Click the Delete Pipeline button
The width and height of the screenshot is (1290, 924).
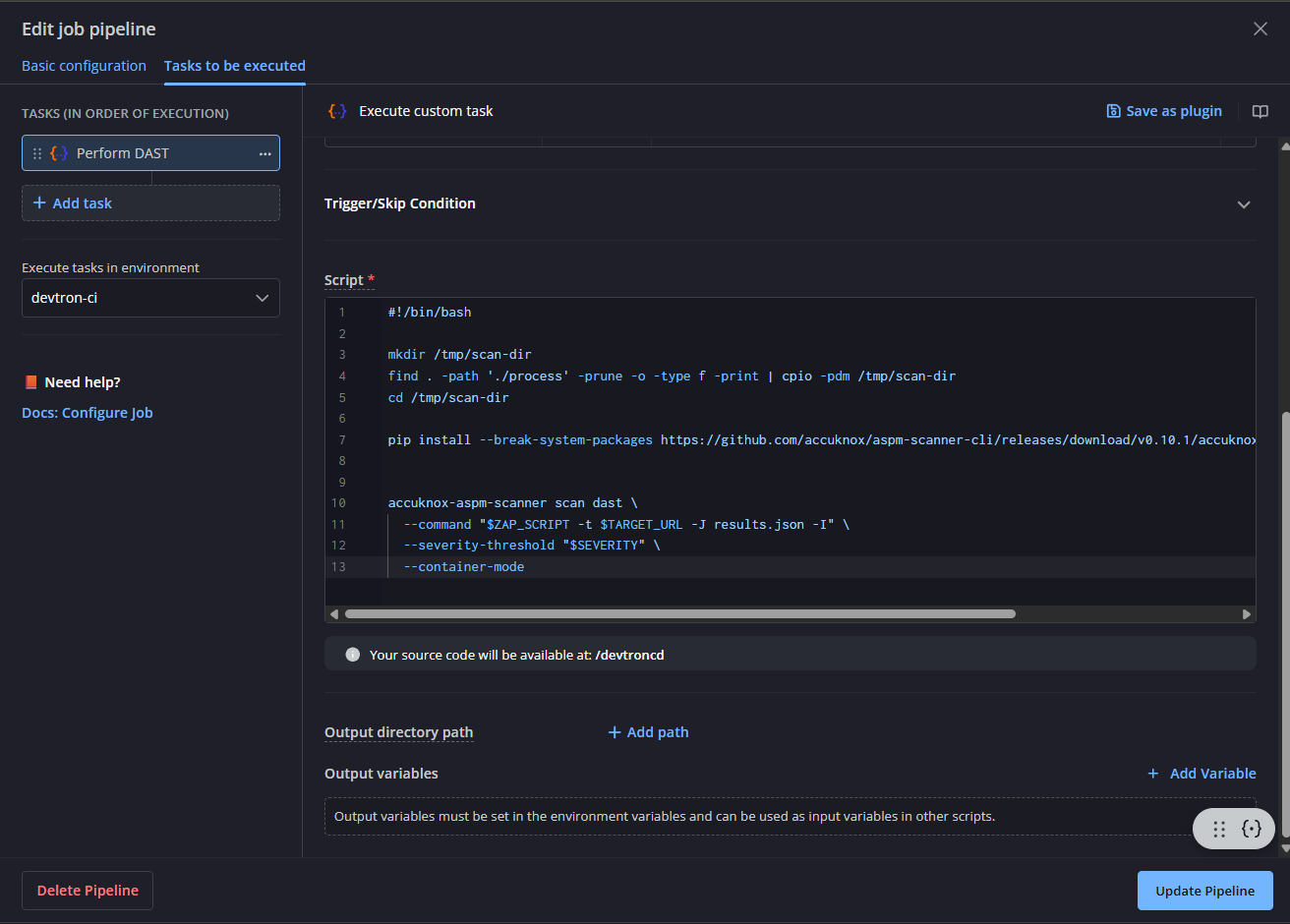point(88,891)
